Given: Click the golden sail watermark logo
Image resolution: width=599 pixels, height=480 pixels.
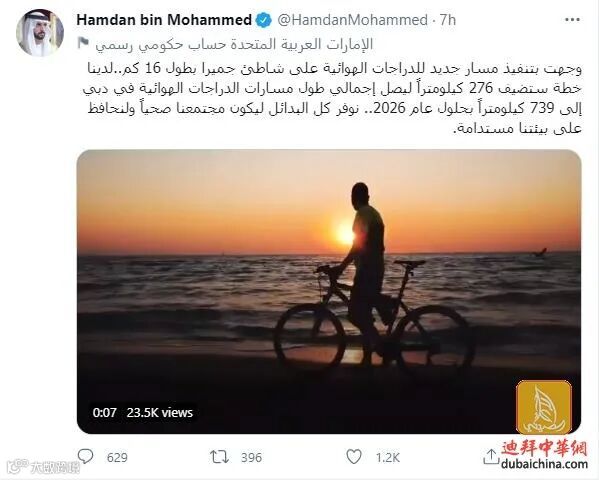Looking at the screenshot, I should (x=544, y=407).
